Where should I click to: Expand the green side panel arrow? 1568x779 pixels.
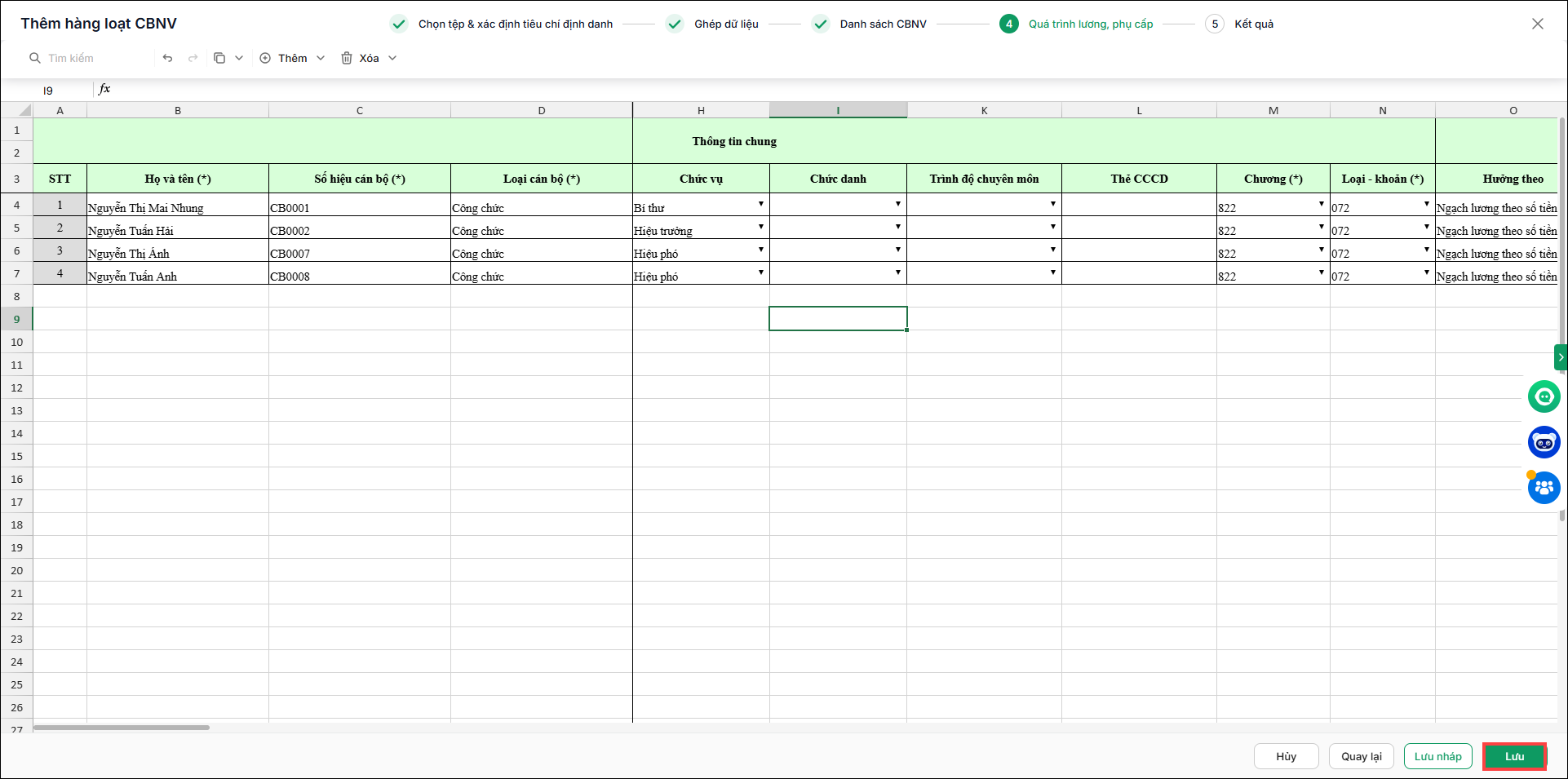[1561, 357]
